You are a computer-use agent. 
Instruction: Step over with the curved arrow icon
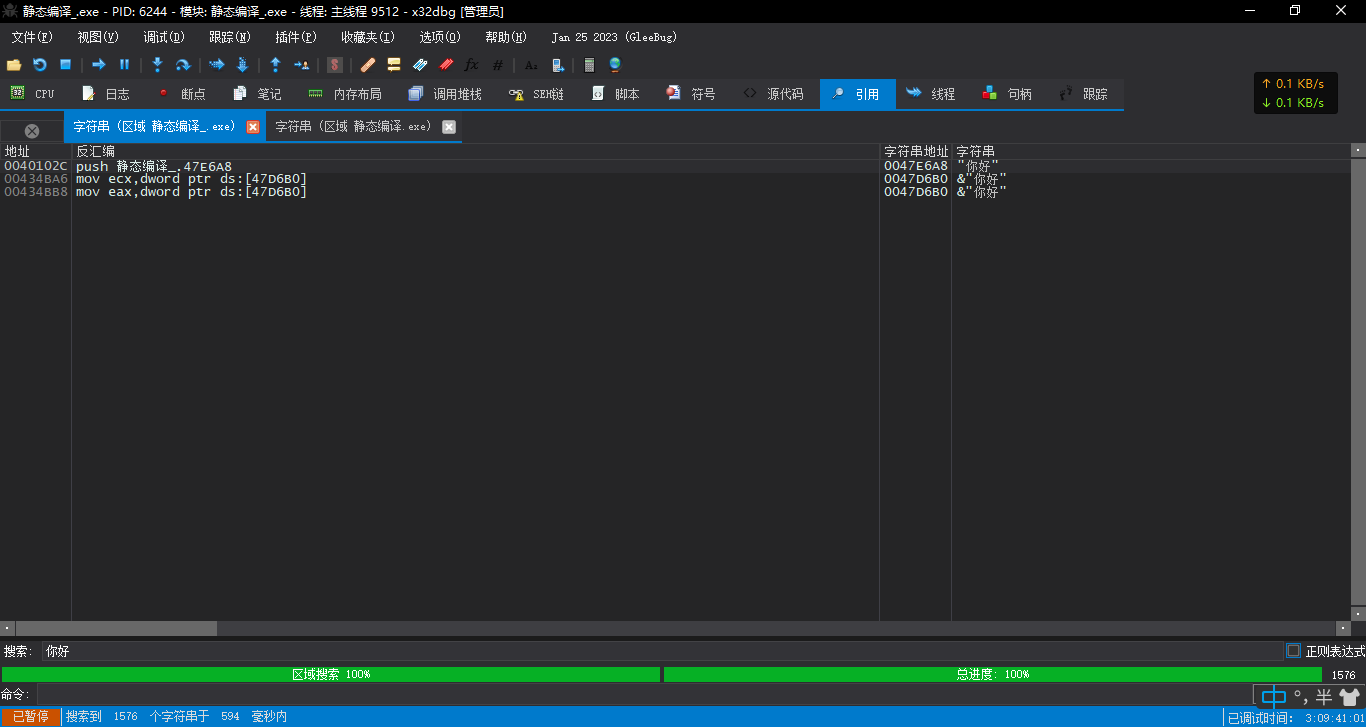tap(183, 64)
